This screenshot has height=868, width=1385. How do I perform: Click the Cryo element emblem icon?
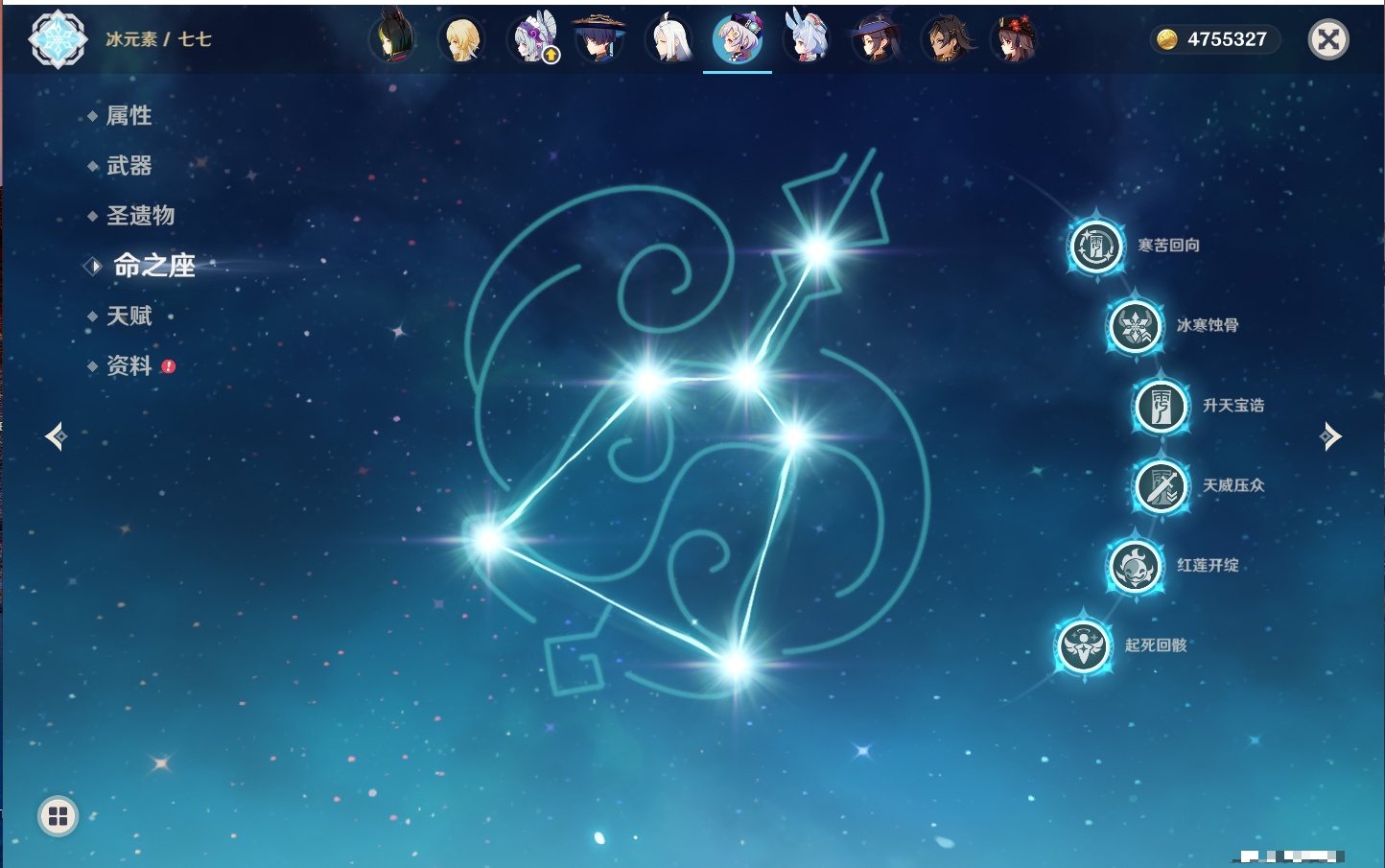pos(58,39)
